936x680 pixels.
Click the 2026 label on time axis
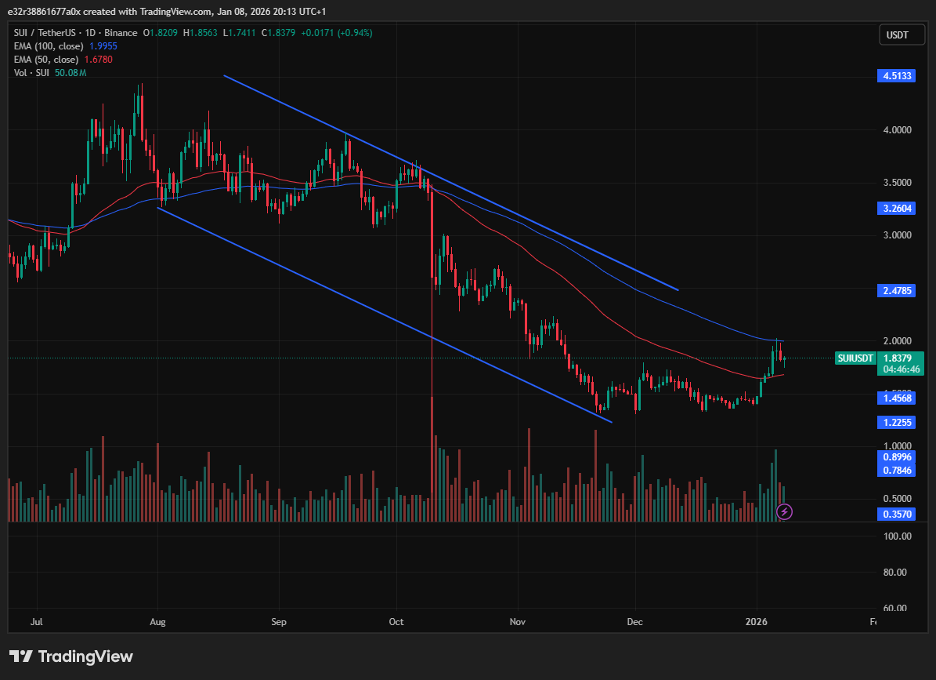pyautogui.click(x=756, y=621)
